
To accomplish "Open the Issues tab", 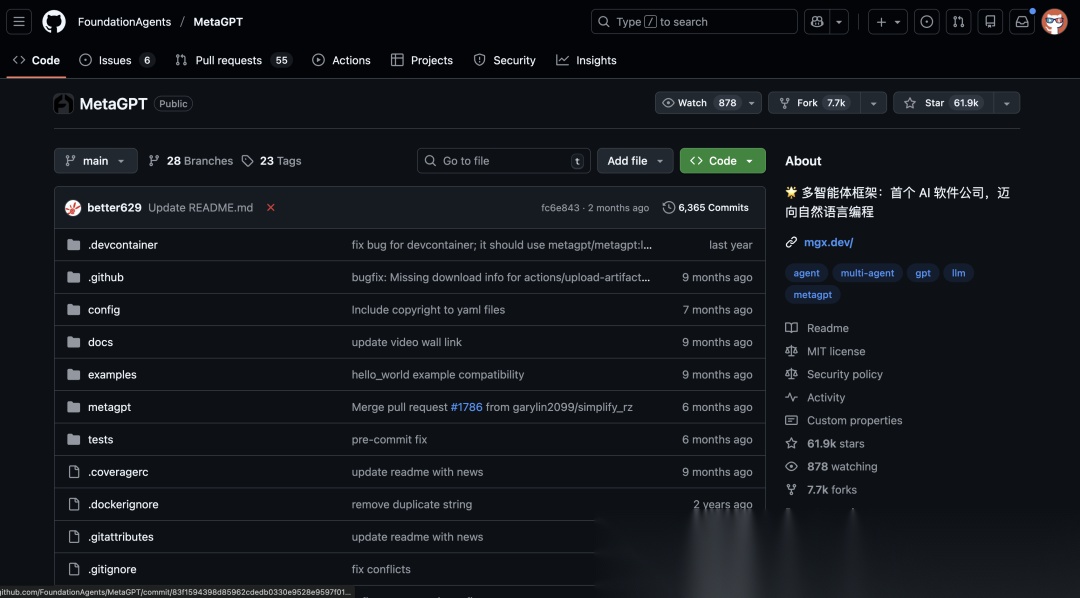I will tap(116, 60).
